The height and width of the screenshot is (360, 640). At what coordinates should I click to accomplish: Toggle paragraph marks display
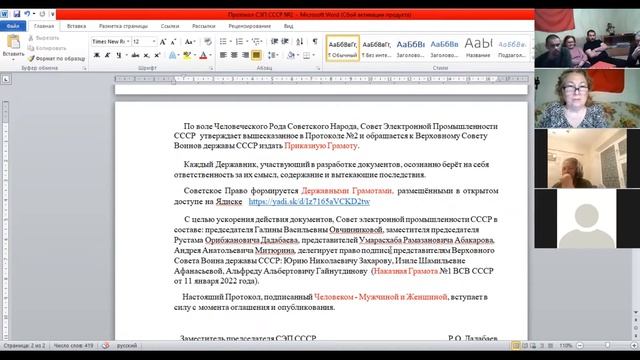pyautogui.click(x=315, y=42)
